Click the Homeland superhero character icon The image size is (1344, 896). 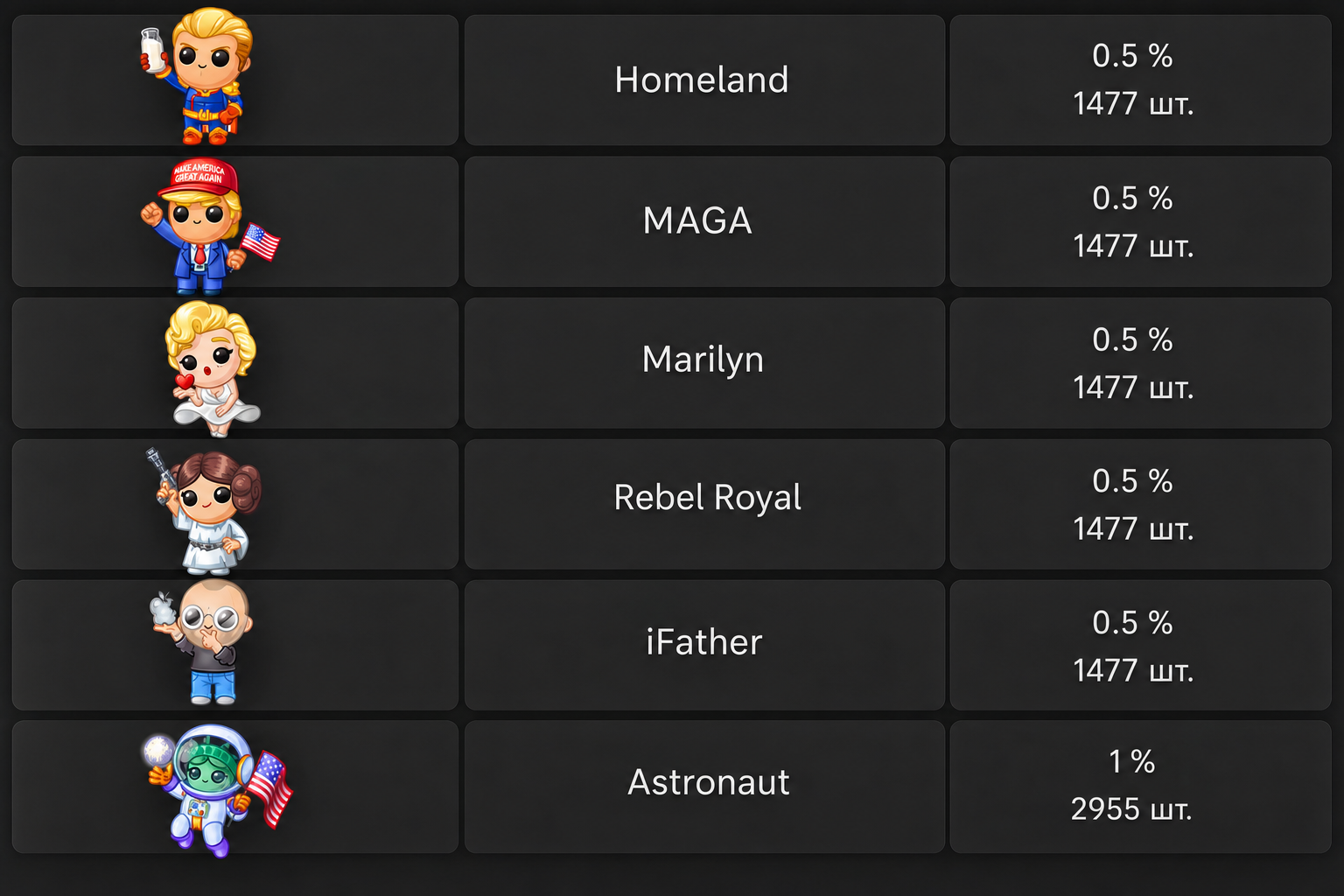coord(199,77)
